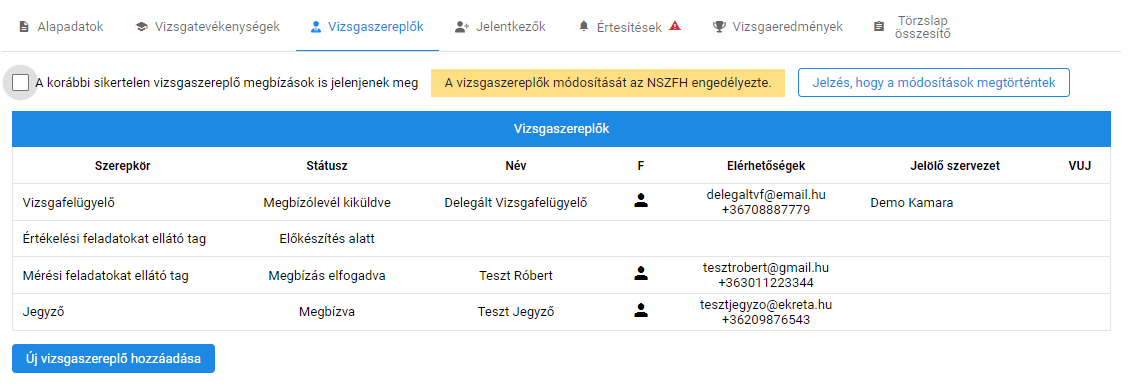This screenshot has height=389, width=1130.
Task: Switch to the Vizsgaeredmények tab
Action: [778, 27]
